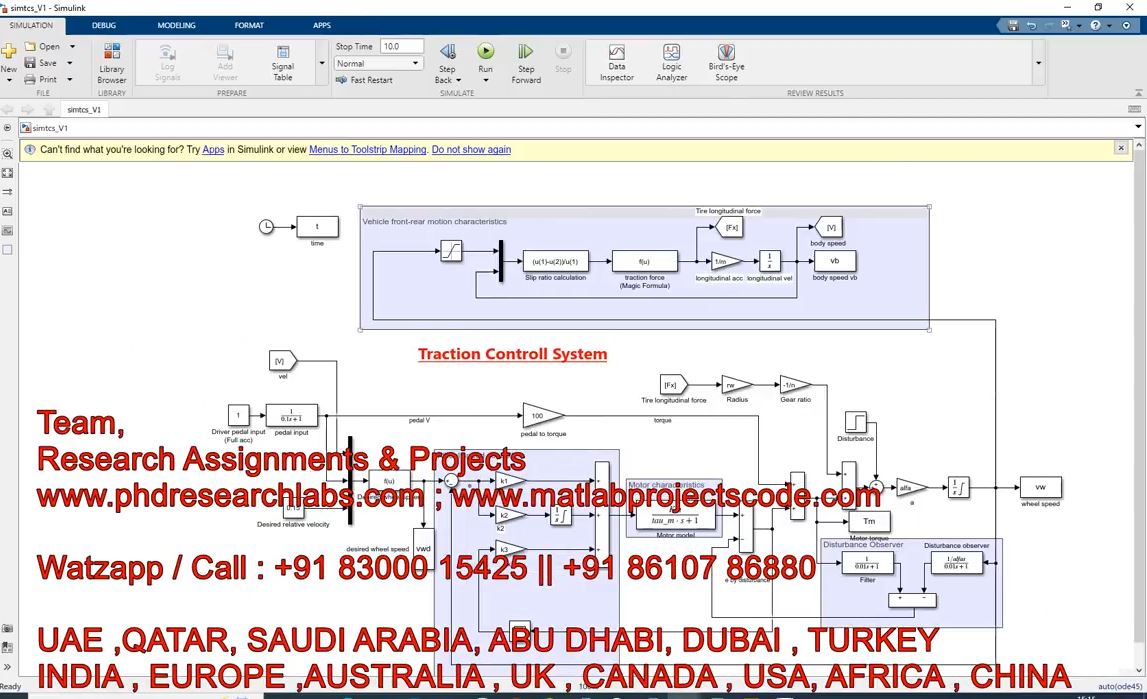
Task: Open the Modeling tab
Action: [176, 25]
